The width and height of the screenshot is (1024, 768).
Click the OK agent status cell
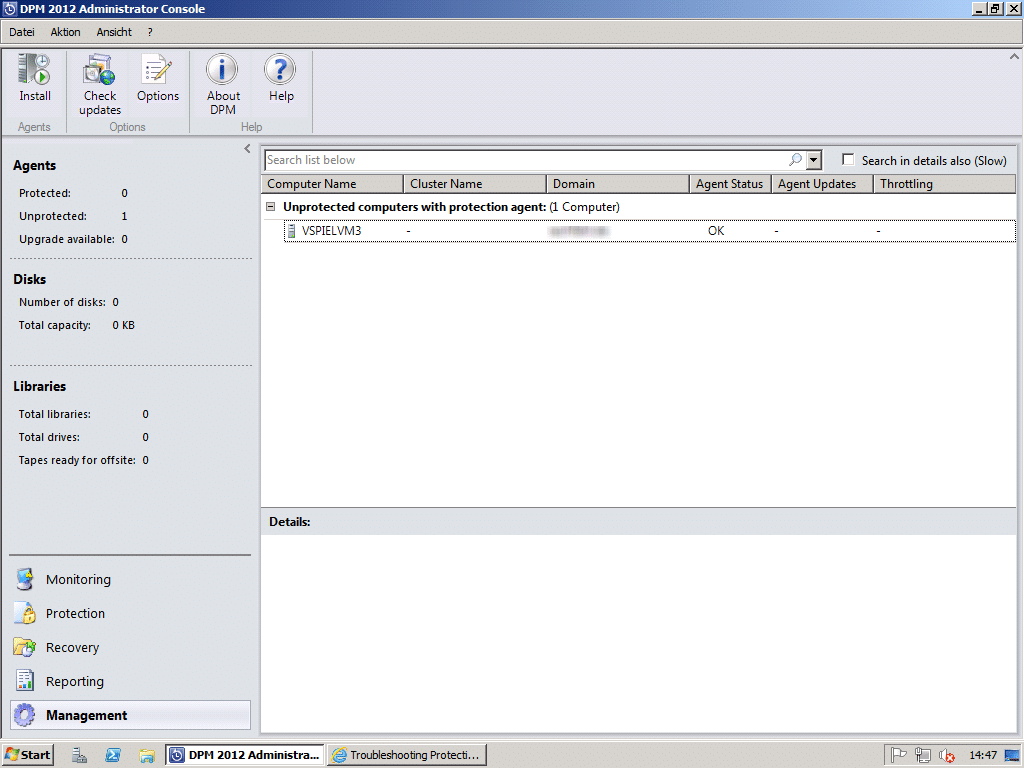pyautogui.click(x=716, y=231)
